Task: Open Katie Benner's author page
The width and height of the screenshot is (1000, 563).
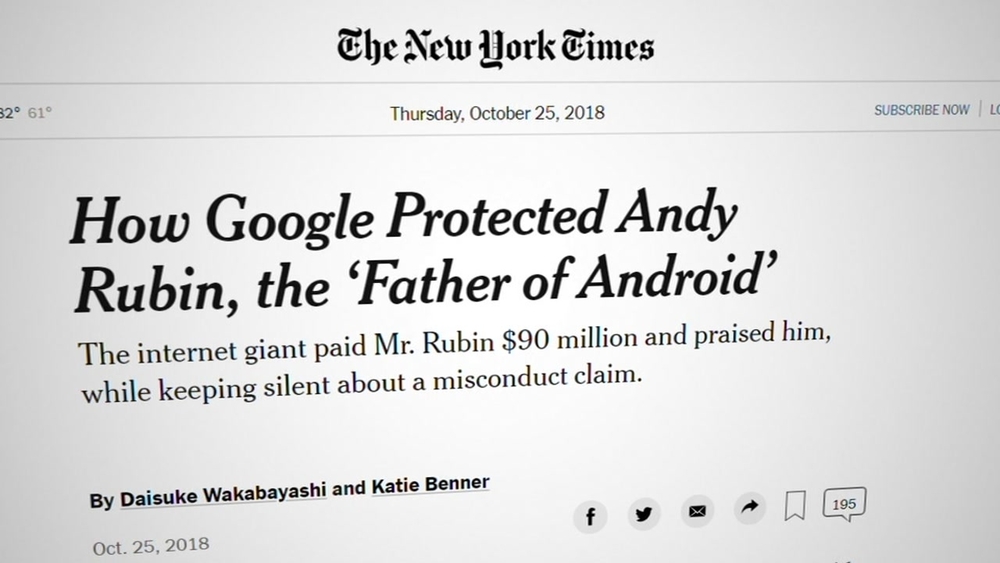Action: (430, 485)
